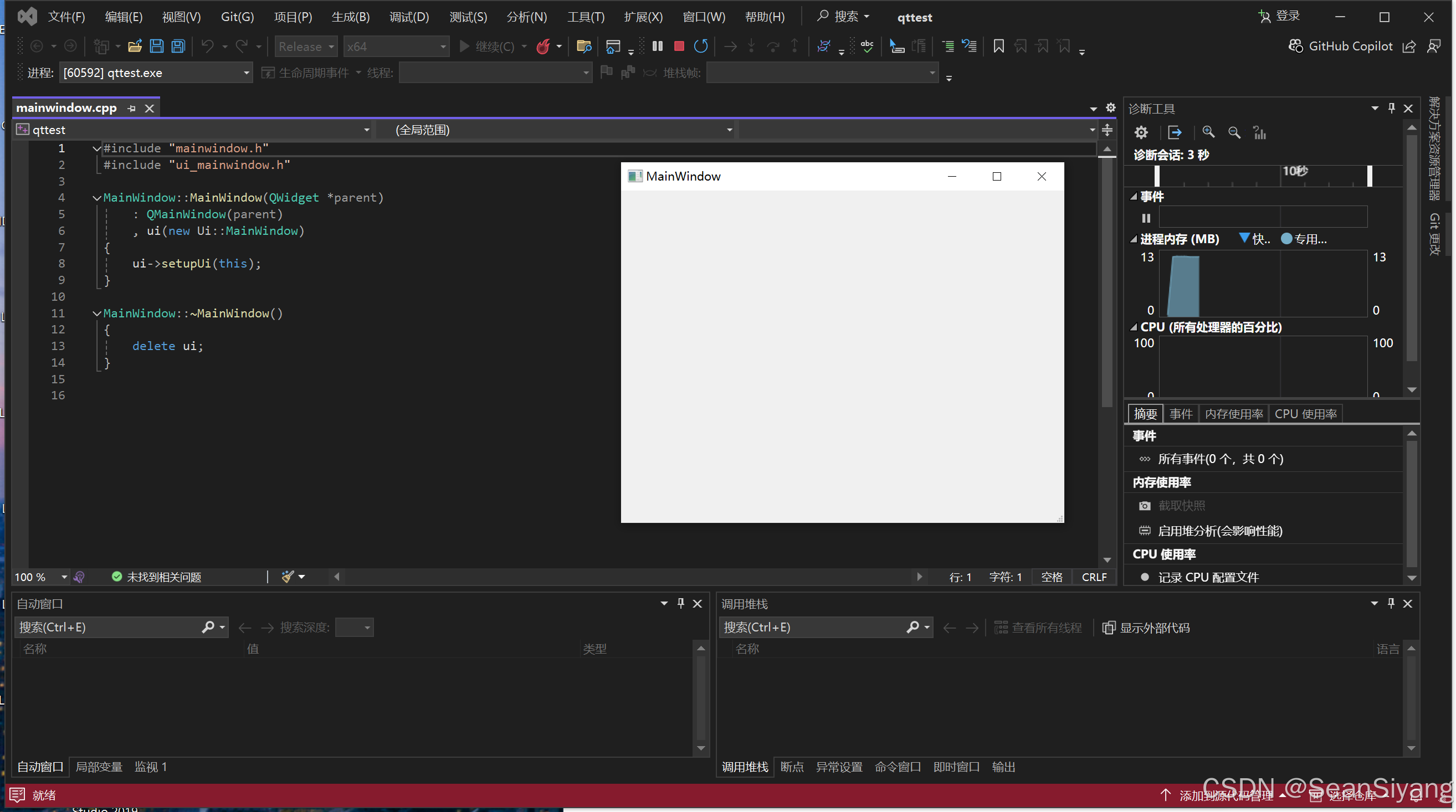Toggle a bookmark with the bookmark icon
The height and width of the screenshot is (812, 1456).
click(998, 47)
